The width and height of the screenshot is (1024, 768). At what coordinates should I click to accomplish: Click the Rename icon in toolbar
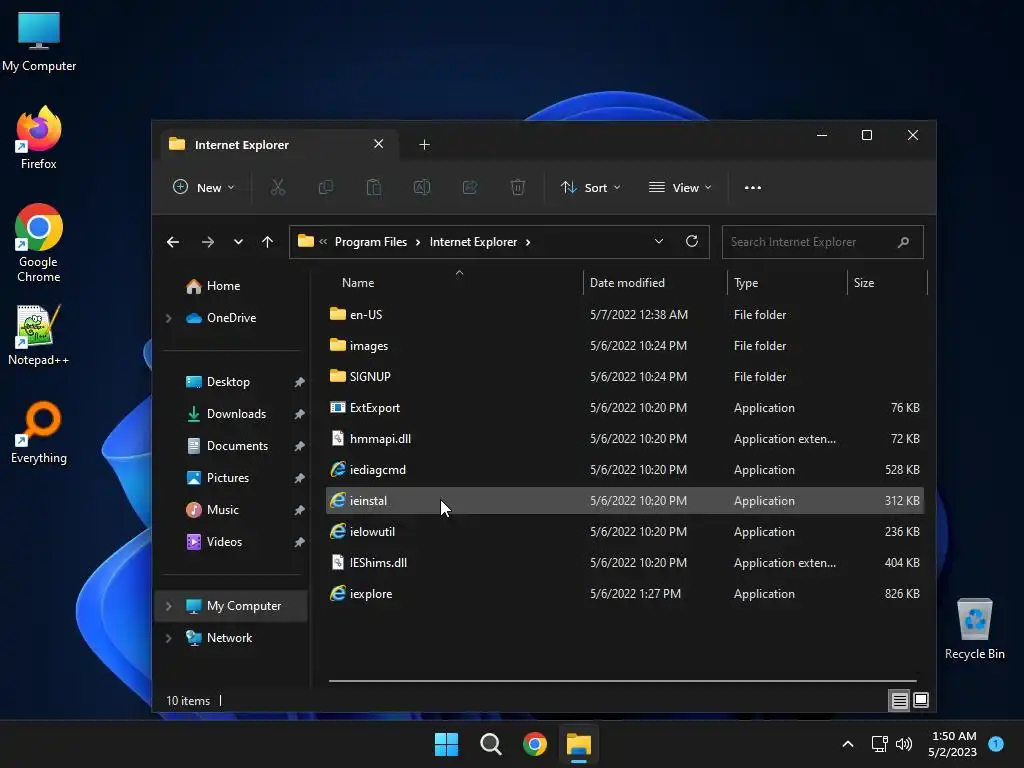422,187
